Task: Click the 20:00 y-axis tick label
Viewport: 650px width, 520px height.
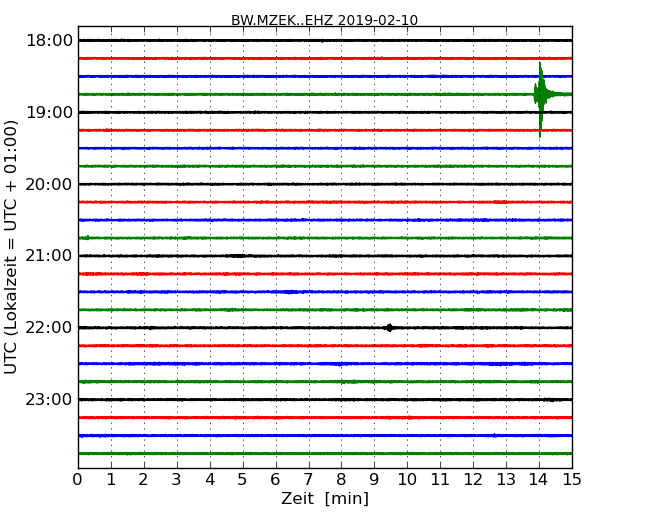Action: pos(49,184)
